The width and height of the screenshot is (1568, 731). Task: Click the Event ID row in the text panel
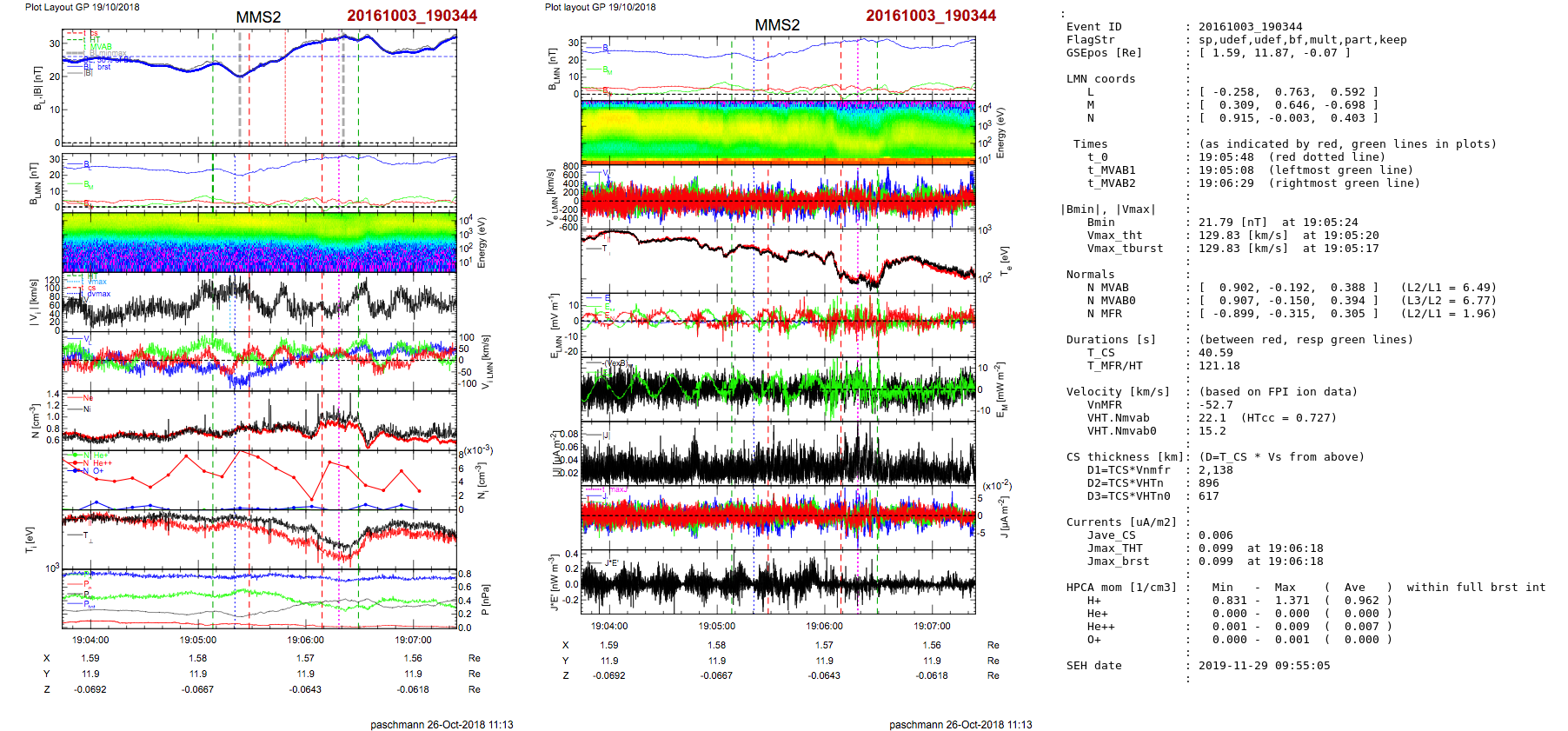pos(1093,27)
